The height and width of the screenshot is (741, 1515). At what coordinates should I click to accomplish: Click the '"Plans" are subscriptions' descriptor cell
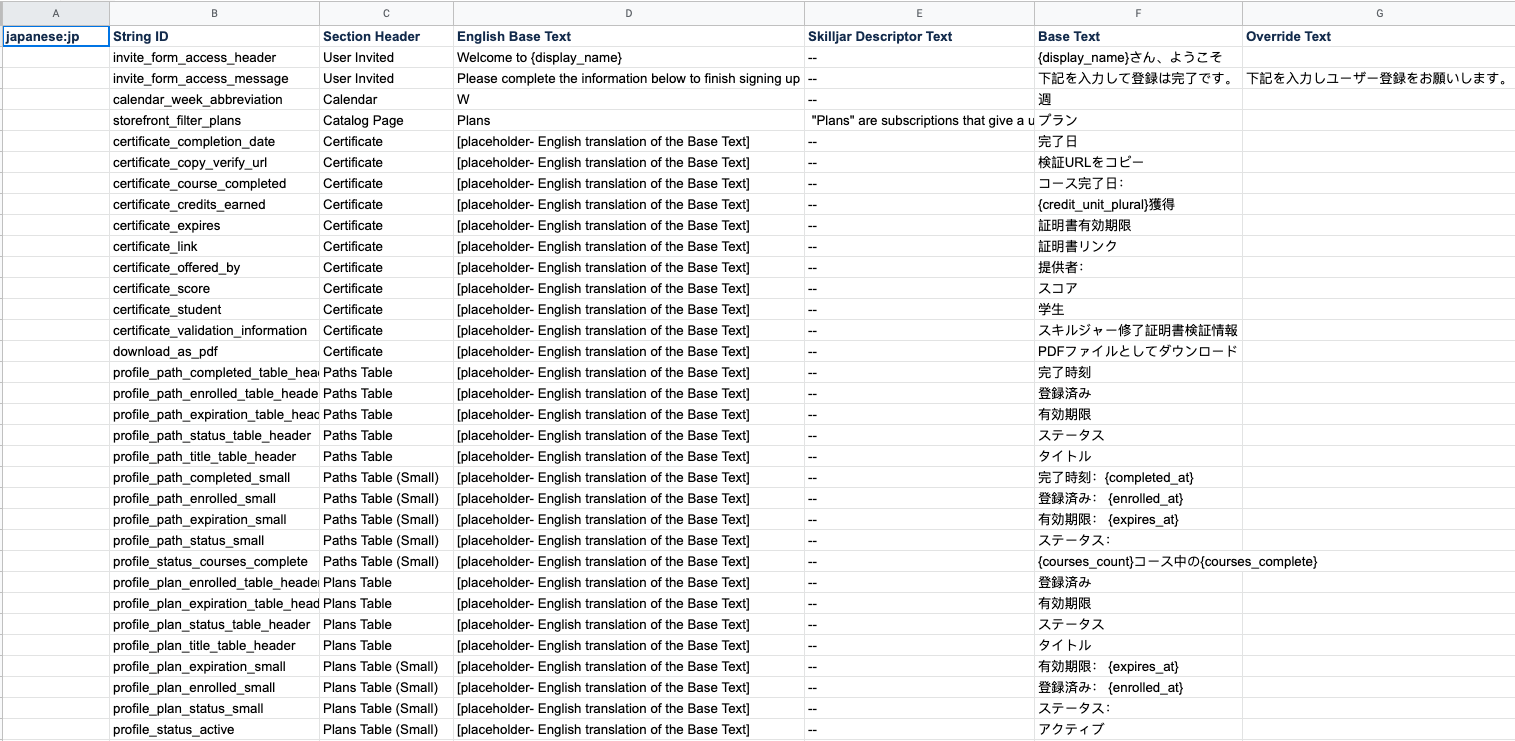(920, 121)
